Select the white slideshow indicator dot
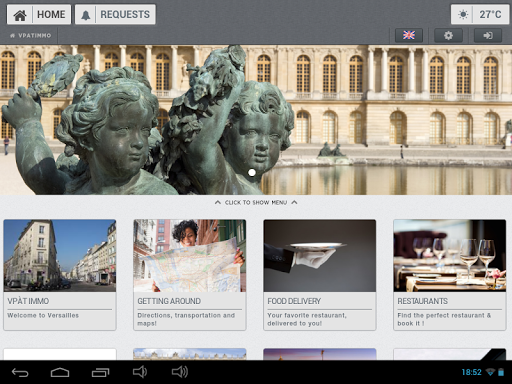This screenshot has height=384, width=512. point(252,172)
